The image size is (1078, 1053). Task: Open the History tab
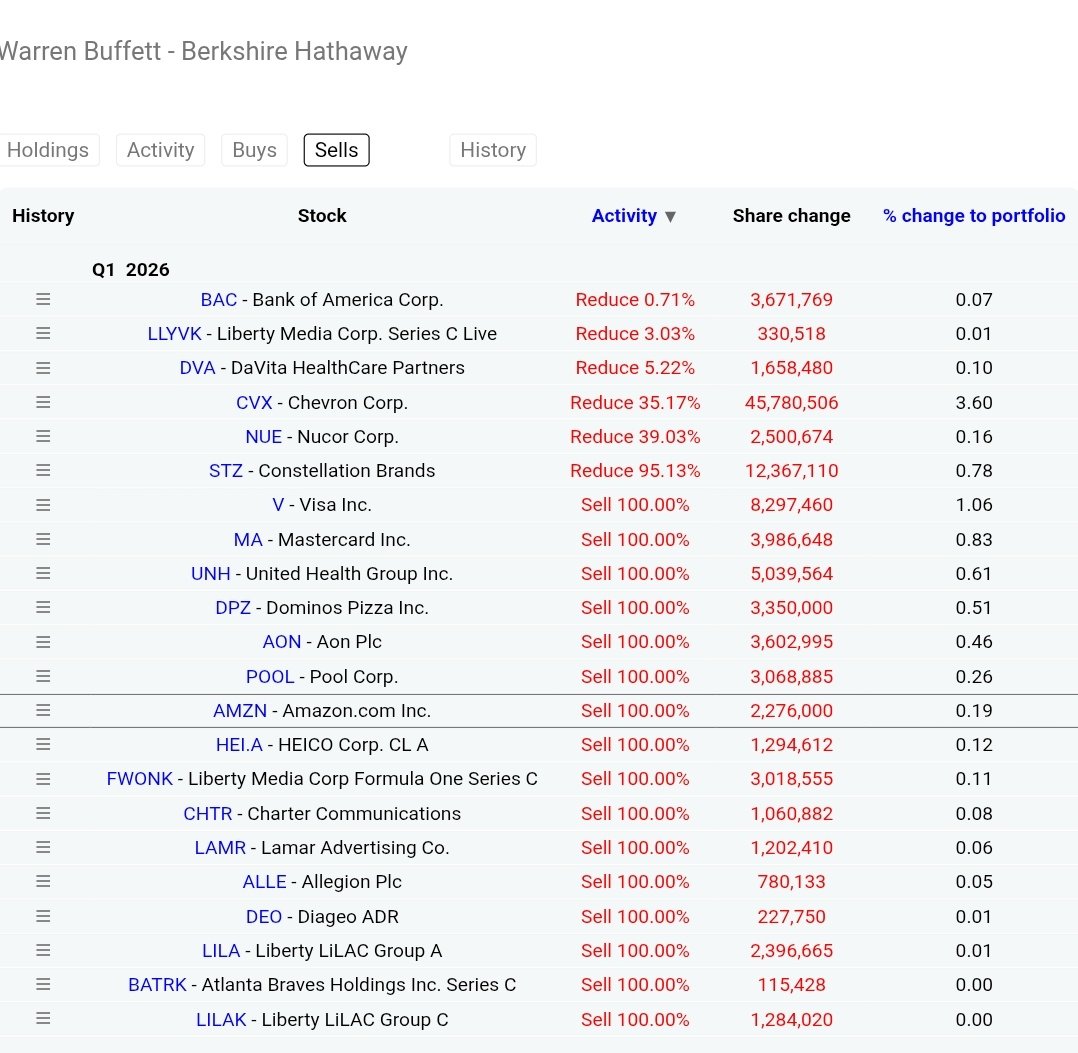pos(493,150)
